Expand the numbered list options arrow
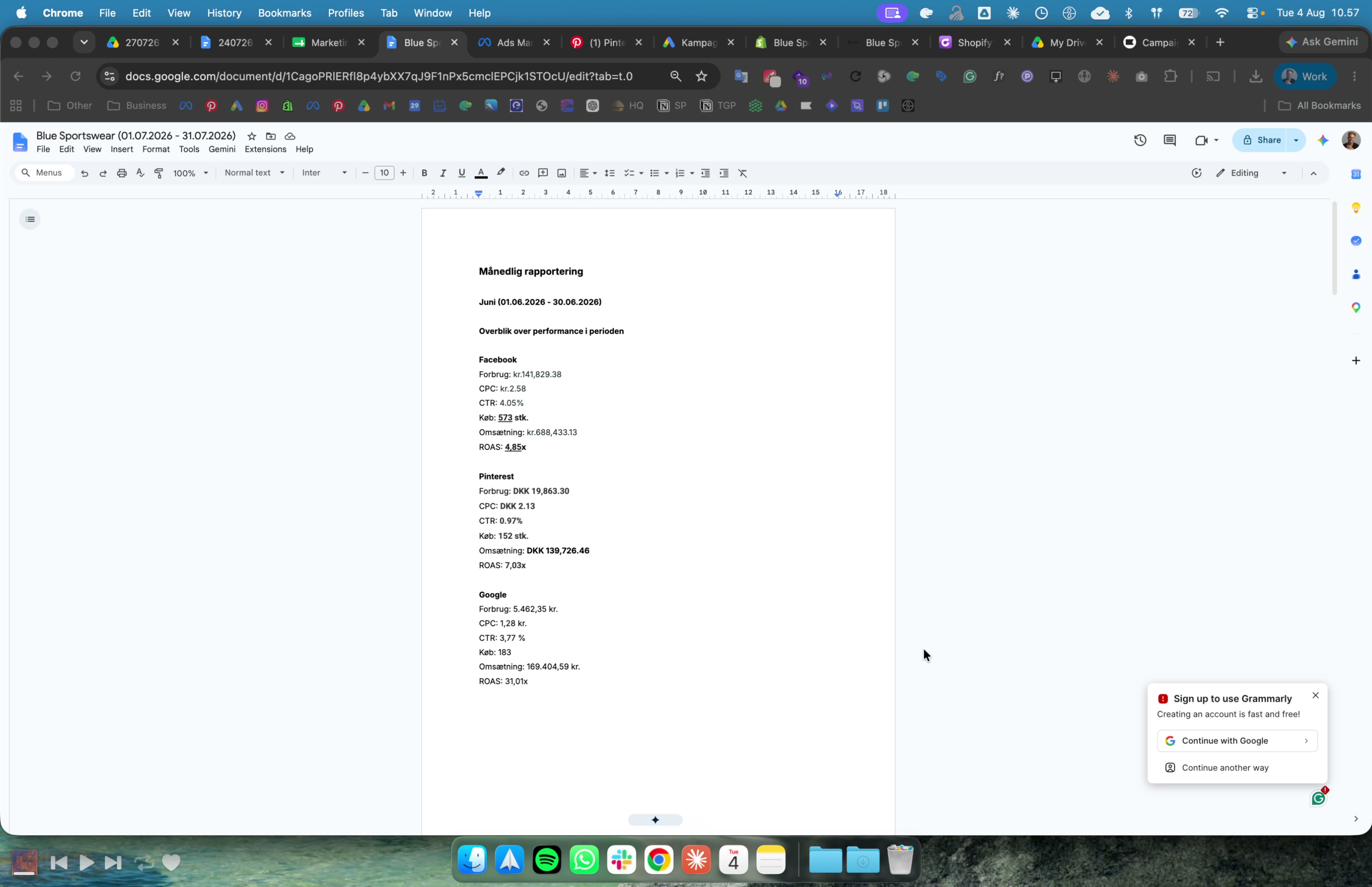 [692, 173]
